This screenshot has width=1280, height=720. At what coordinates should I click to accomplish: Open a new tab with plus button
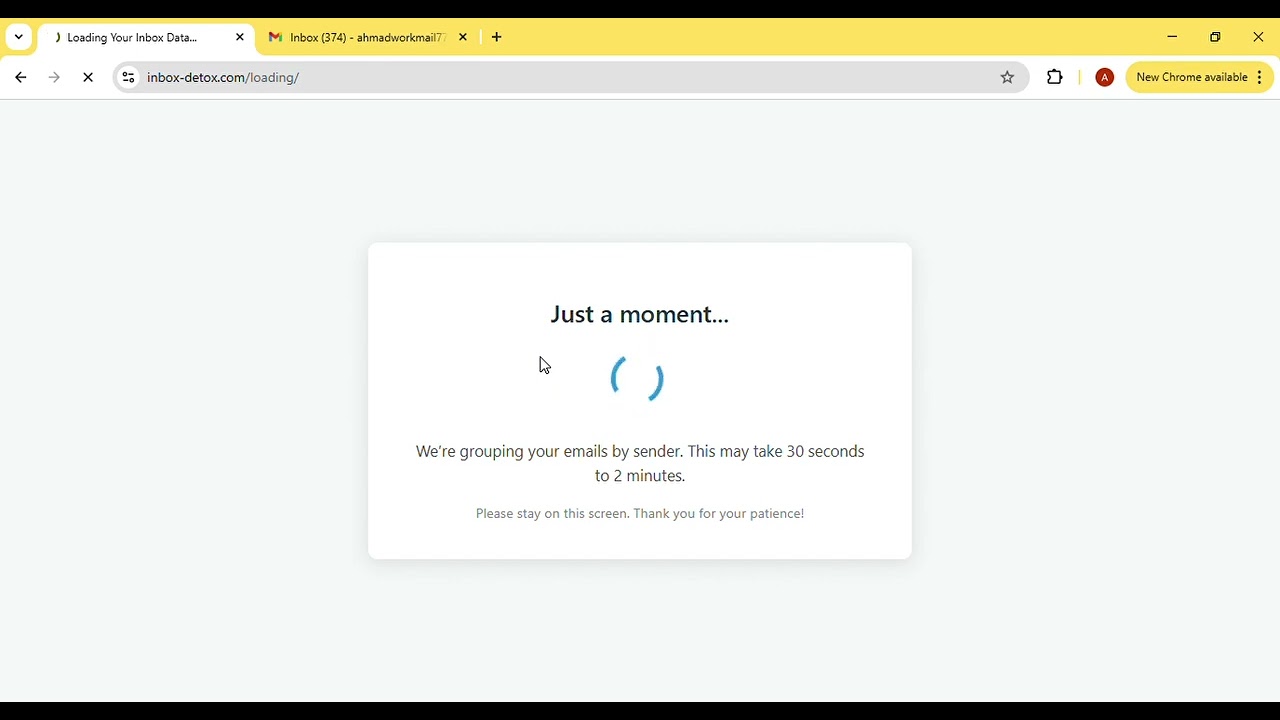497,38
